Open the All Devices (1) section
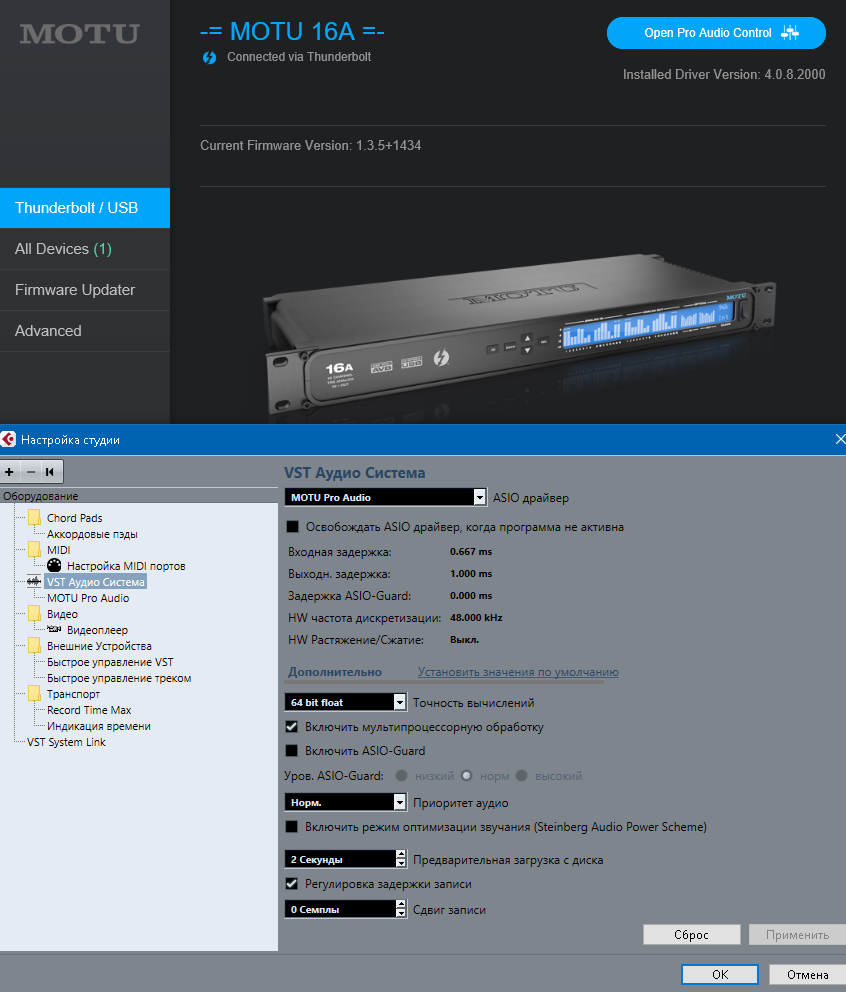The width and height of the screenshot is (846, 992). point(85,249)
